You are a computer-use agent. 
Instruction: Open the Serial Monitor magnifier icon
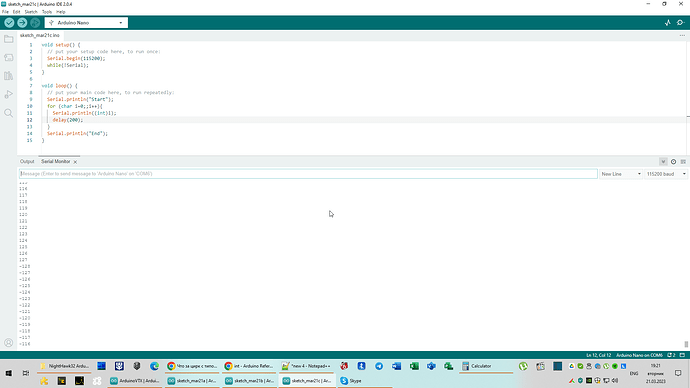680,22
